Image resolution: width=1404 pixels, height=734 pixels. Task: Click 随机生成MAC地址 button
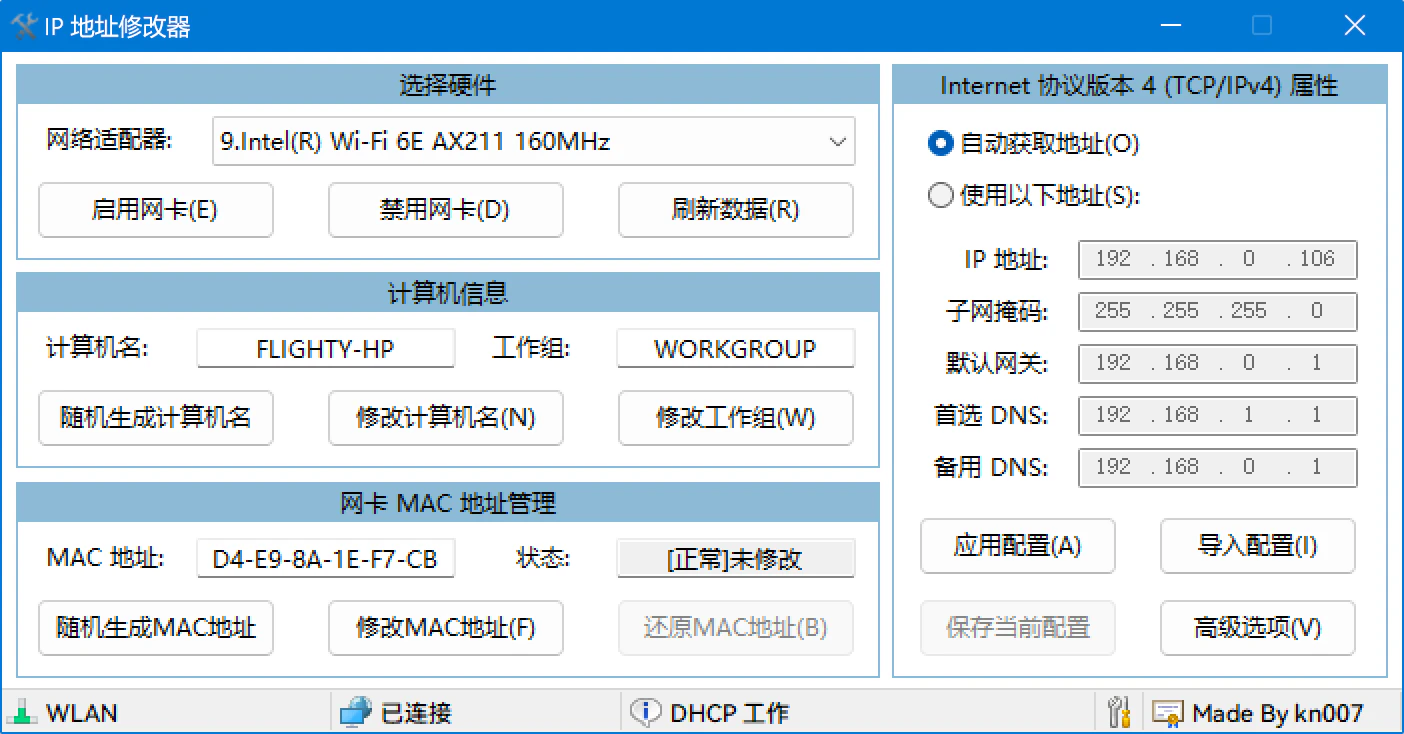point(156,628)
